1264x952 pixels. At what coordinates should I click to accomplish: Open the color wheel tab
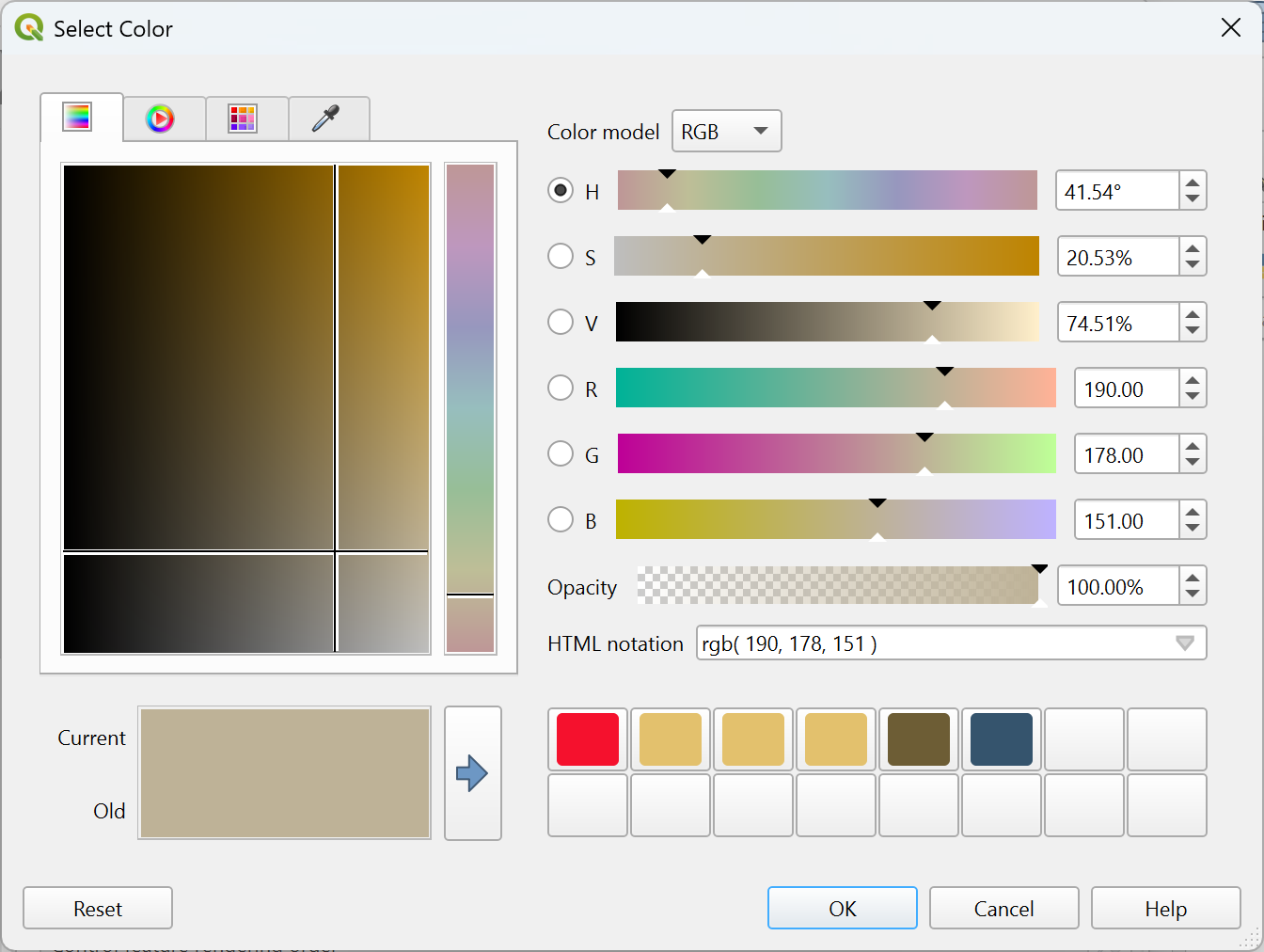click(160, 119)
